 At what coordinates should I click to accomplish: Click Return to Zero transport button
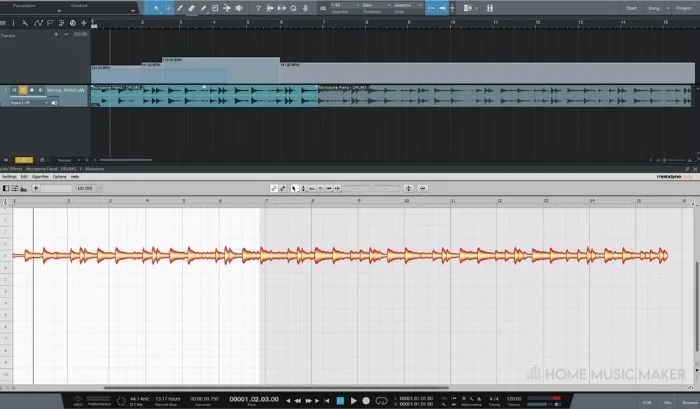point(327,401)
